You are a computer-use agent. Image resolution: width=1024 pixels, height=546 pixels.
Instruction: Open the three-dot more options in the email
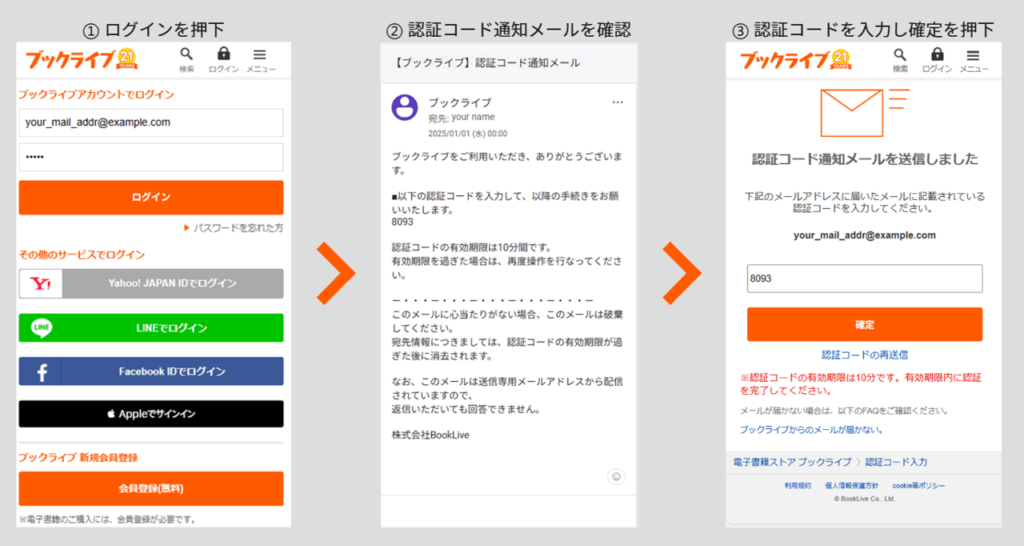tap(617, 102)
